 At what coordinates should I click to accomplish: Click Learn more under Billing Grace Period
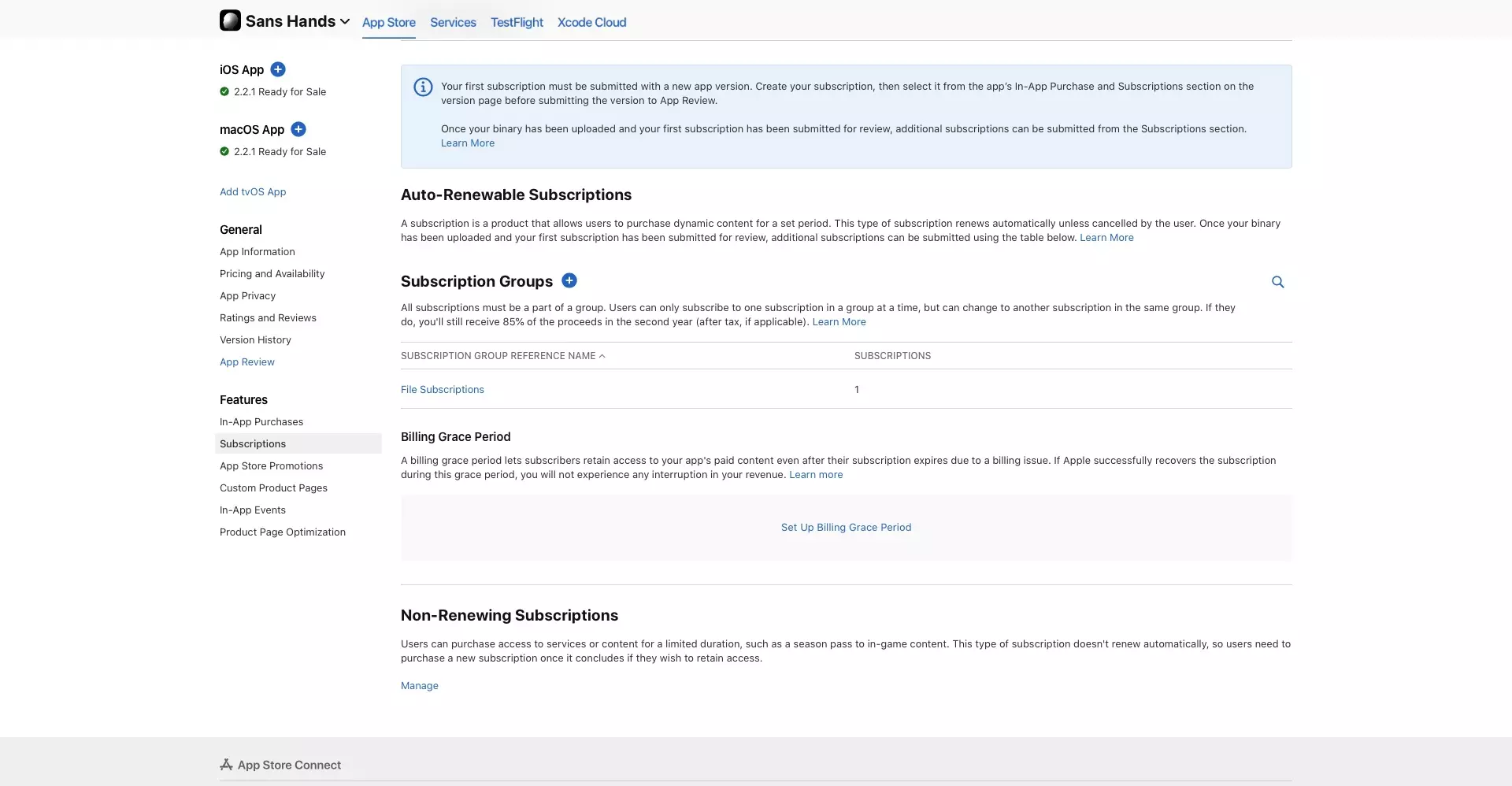coord(816,474)
